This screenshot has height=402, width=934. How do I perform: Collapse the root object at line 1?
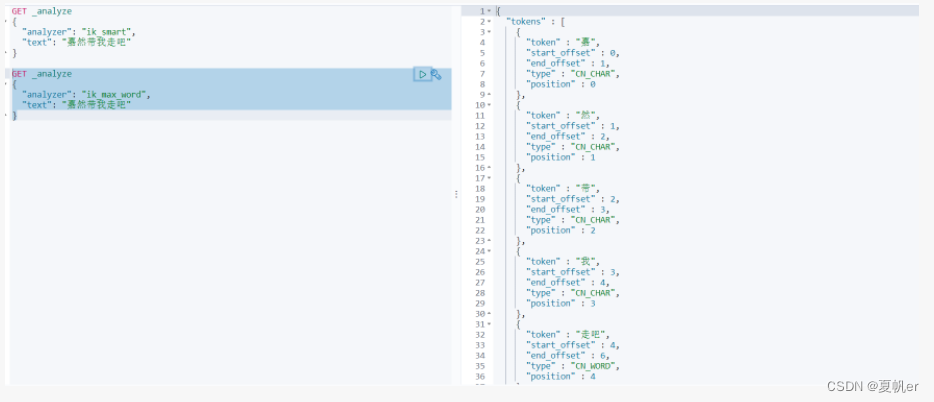point(489,10)
